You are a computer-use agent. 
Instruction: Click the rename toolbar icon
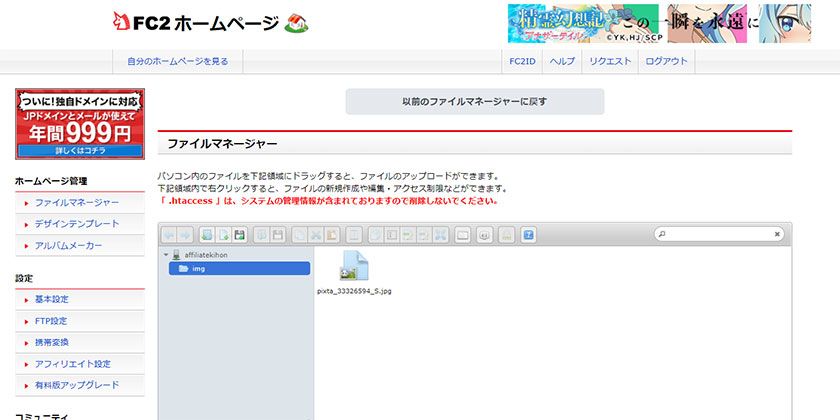(391, 235)
